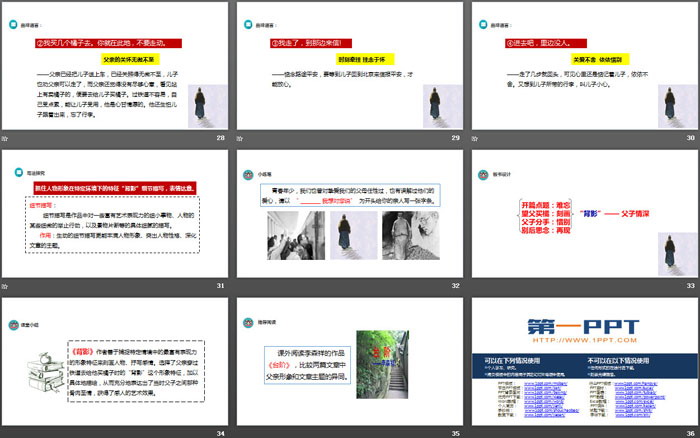This screenshot has height=438, width=700.
Task: Click slide number label 30
Action: click(x=691, y=138)
